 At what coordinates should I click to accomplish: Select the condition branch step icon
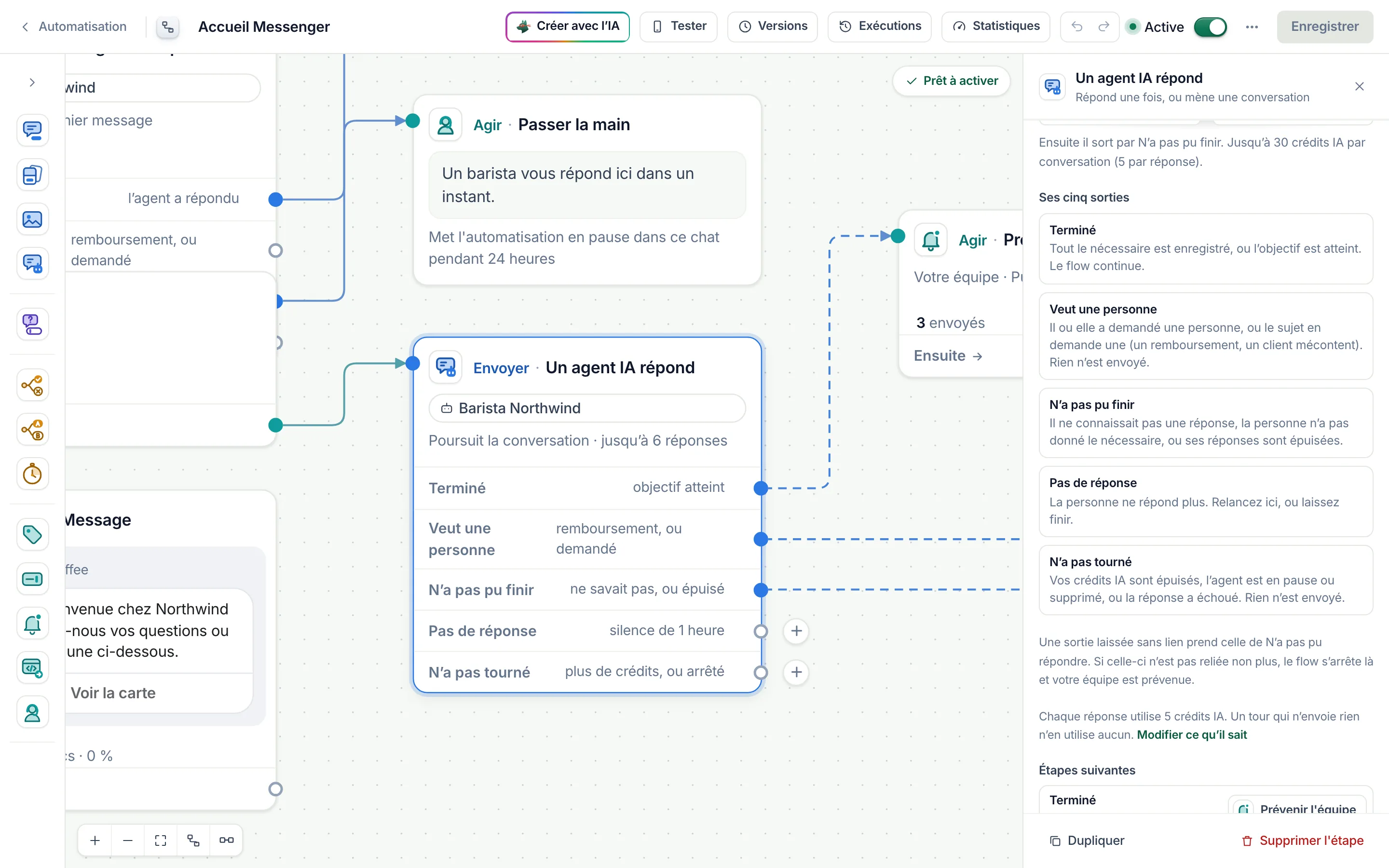point(32,385)
